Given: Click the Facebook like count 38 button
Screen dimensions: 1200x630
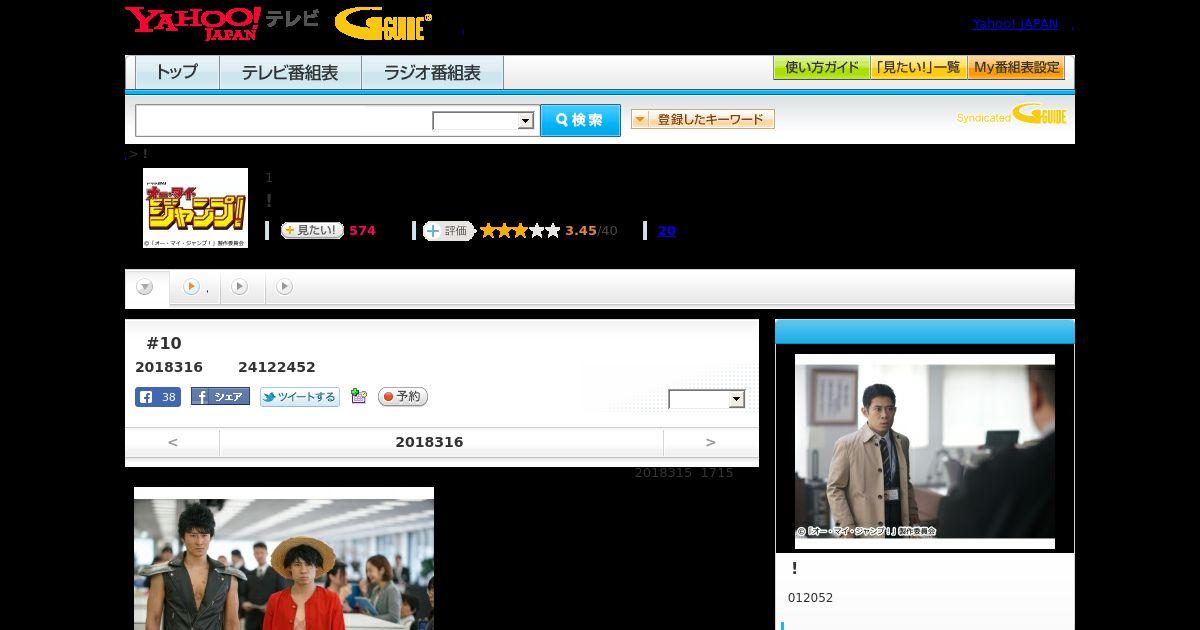Looking at the screenshot, I should (158, 397).
